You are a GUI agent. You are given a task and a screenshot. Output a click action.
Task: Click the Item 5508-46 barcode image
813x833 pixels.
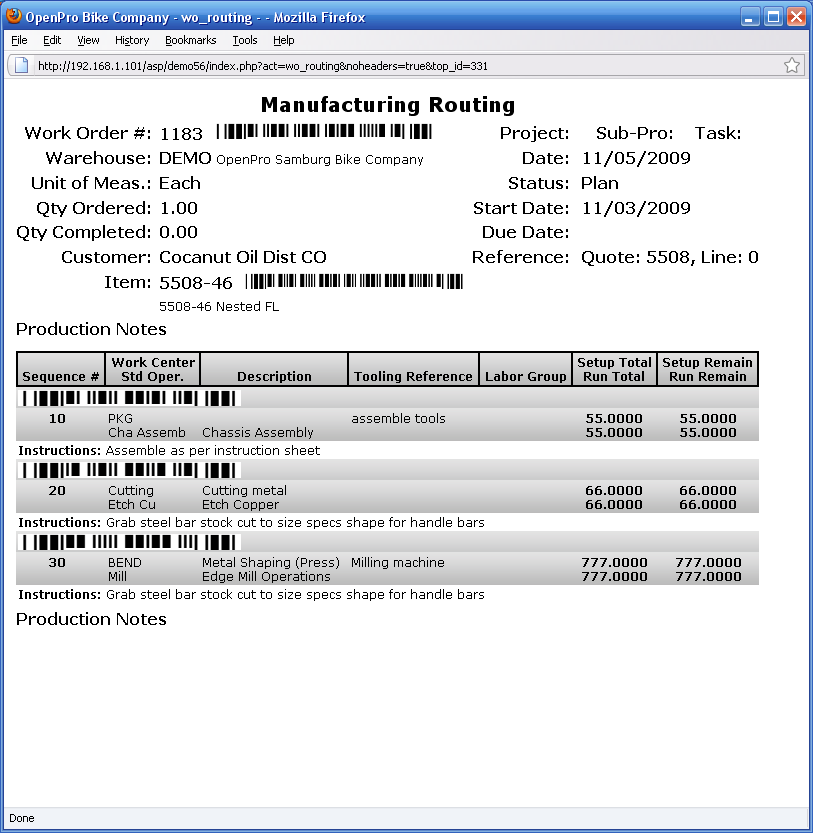pos(353,282)
